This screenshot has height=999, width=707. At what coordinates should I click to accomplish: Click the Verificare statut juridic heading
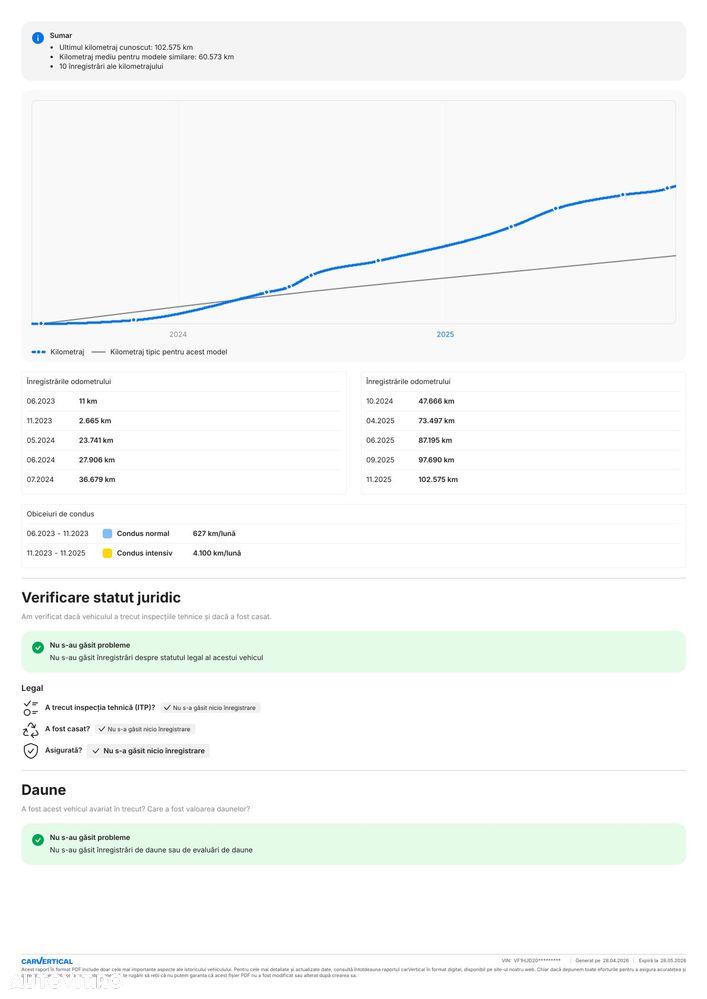pyautogui.click(x=101, y=598)
